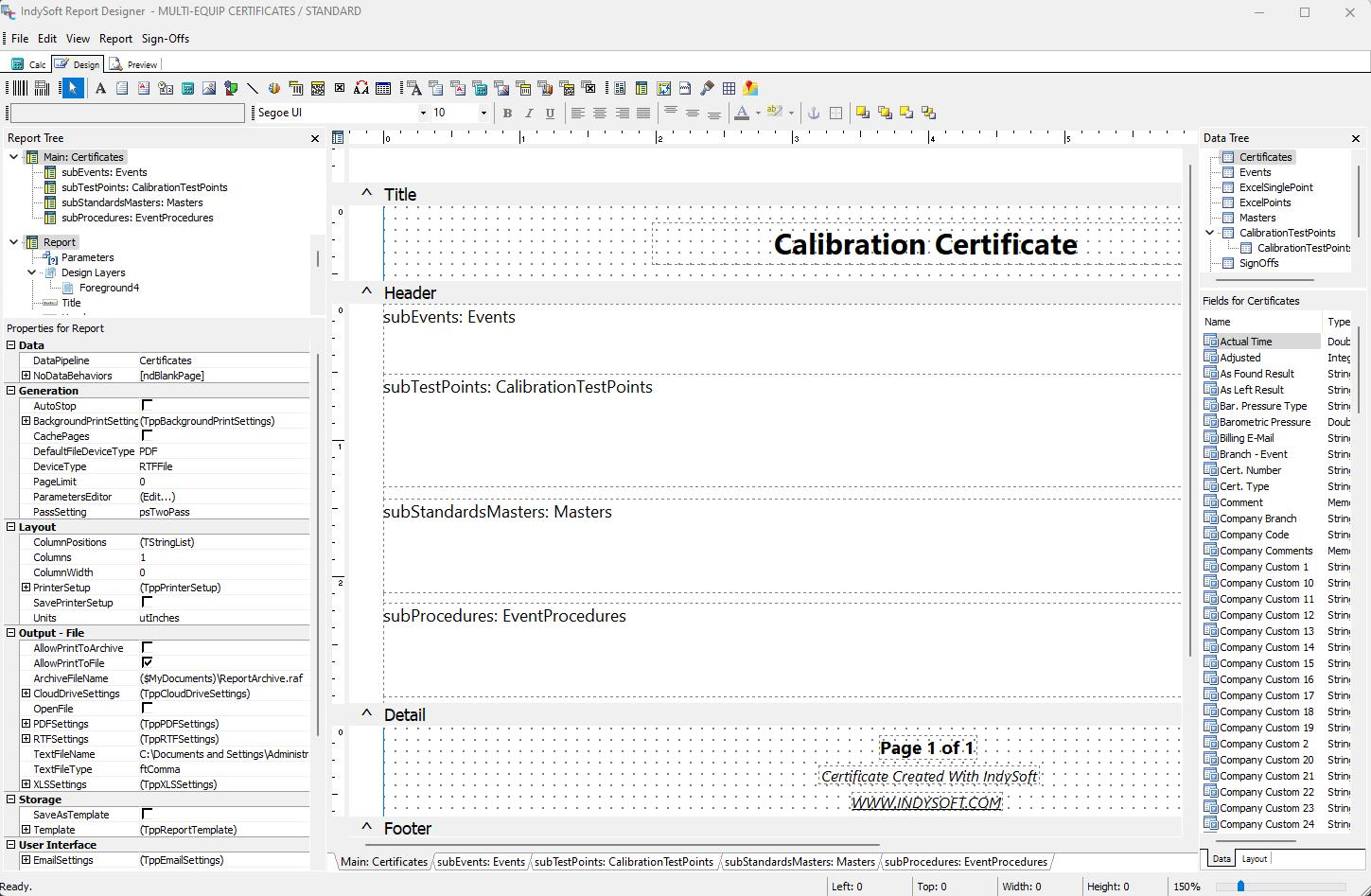
Task: Select the checkbox component tool
Action: coord(340,88)
